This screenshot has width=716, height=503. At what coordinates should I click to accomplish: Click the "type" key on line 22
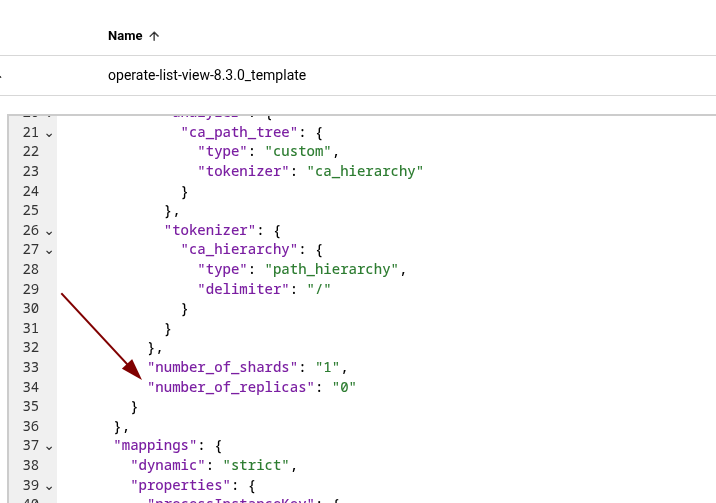tap(222, 152)
